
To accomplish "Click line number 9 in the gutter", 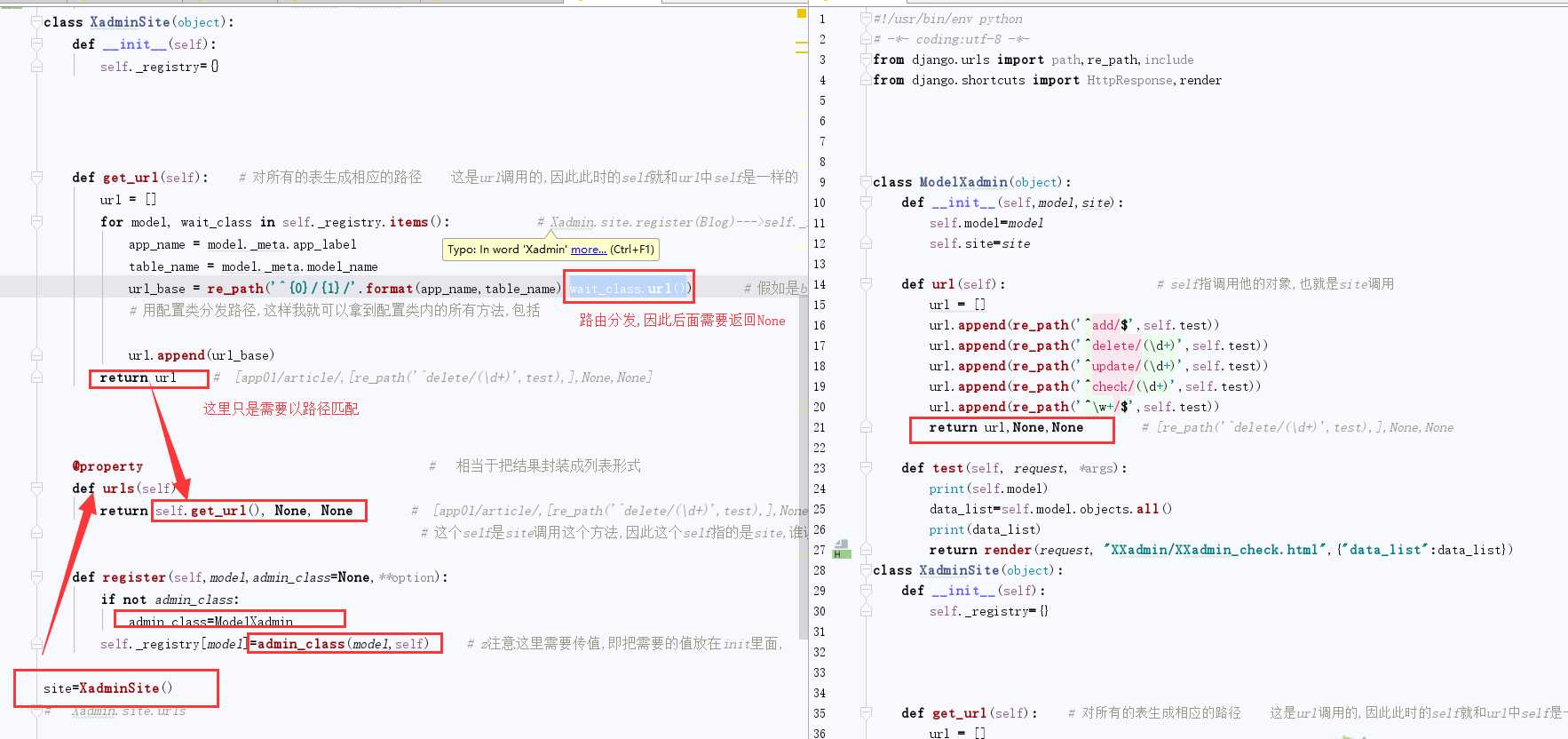I will coord(822,182).
